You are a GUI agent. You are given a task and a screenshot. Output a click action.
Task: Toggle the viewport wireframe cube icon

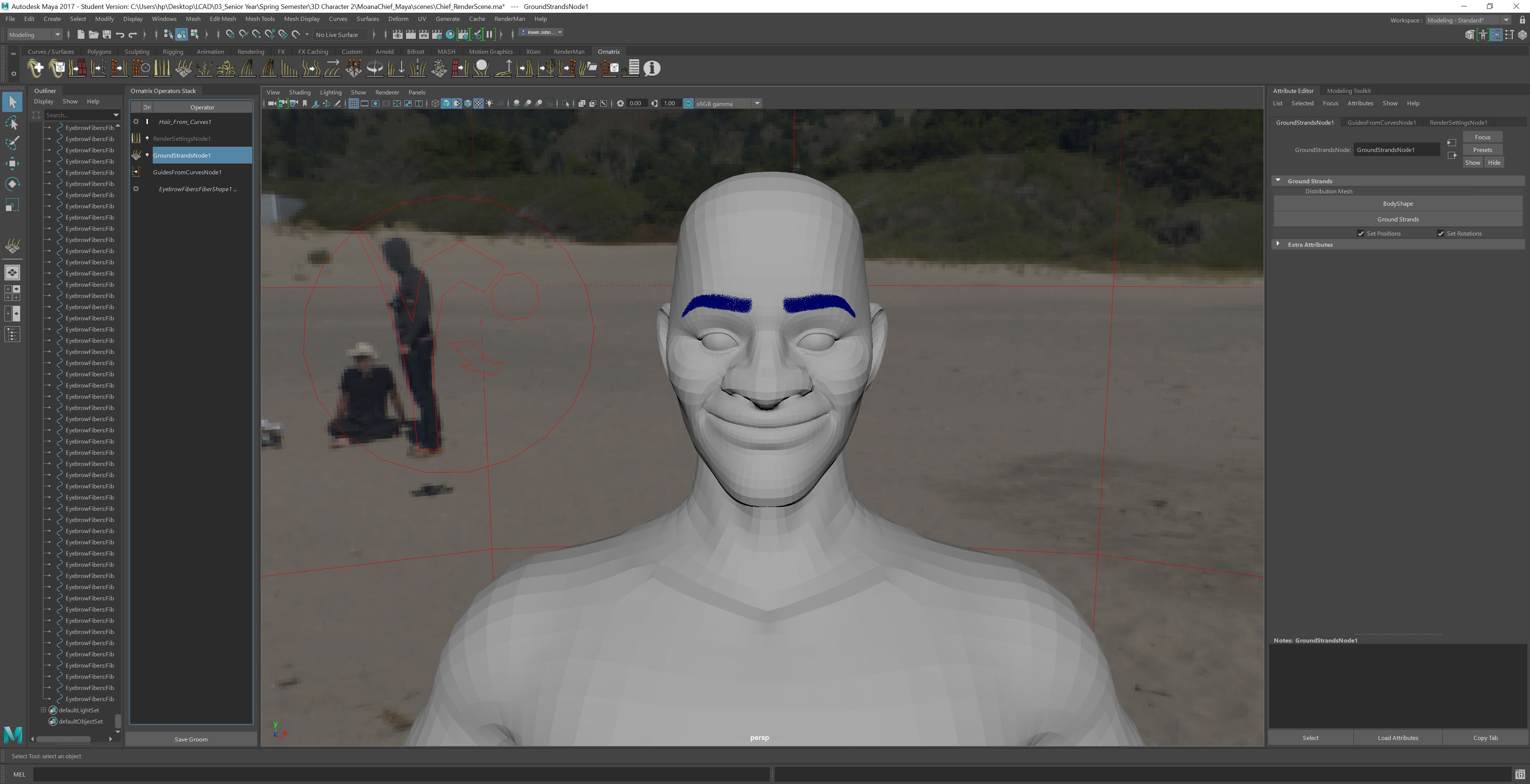click(435, 103)
